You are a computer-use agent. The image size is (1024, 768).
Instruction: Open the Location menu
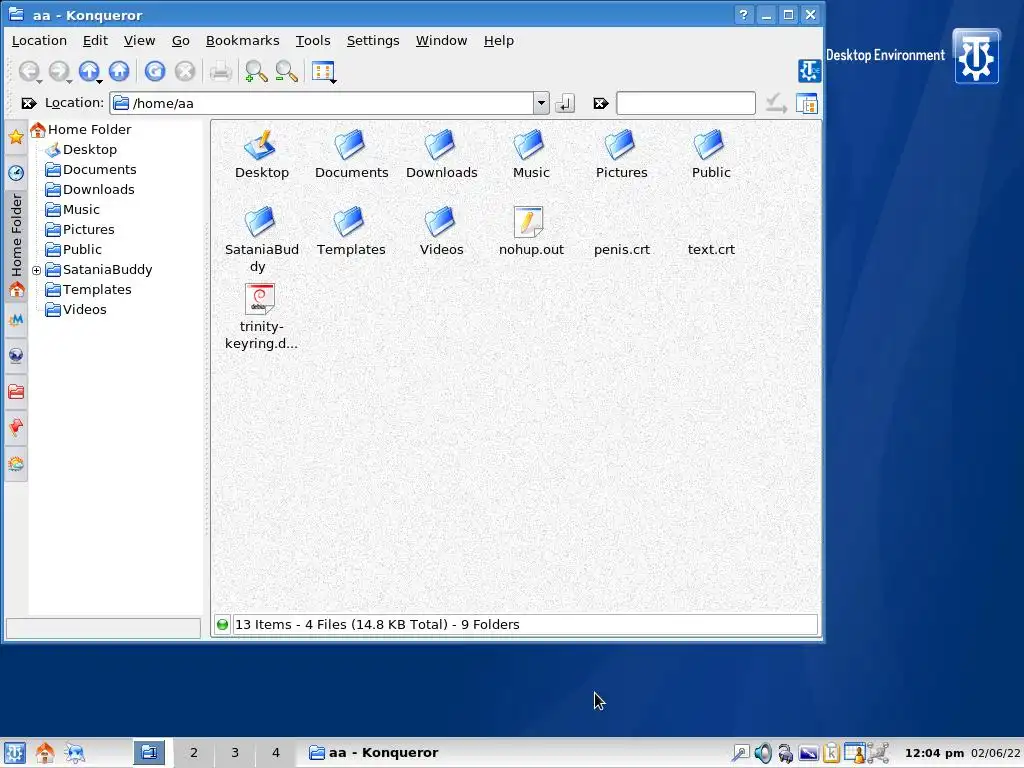pyautogui.click(x=39, y=40)
